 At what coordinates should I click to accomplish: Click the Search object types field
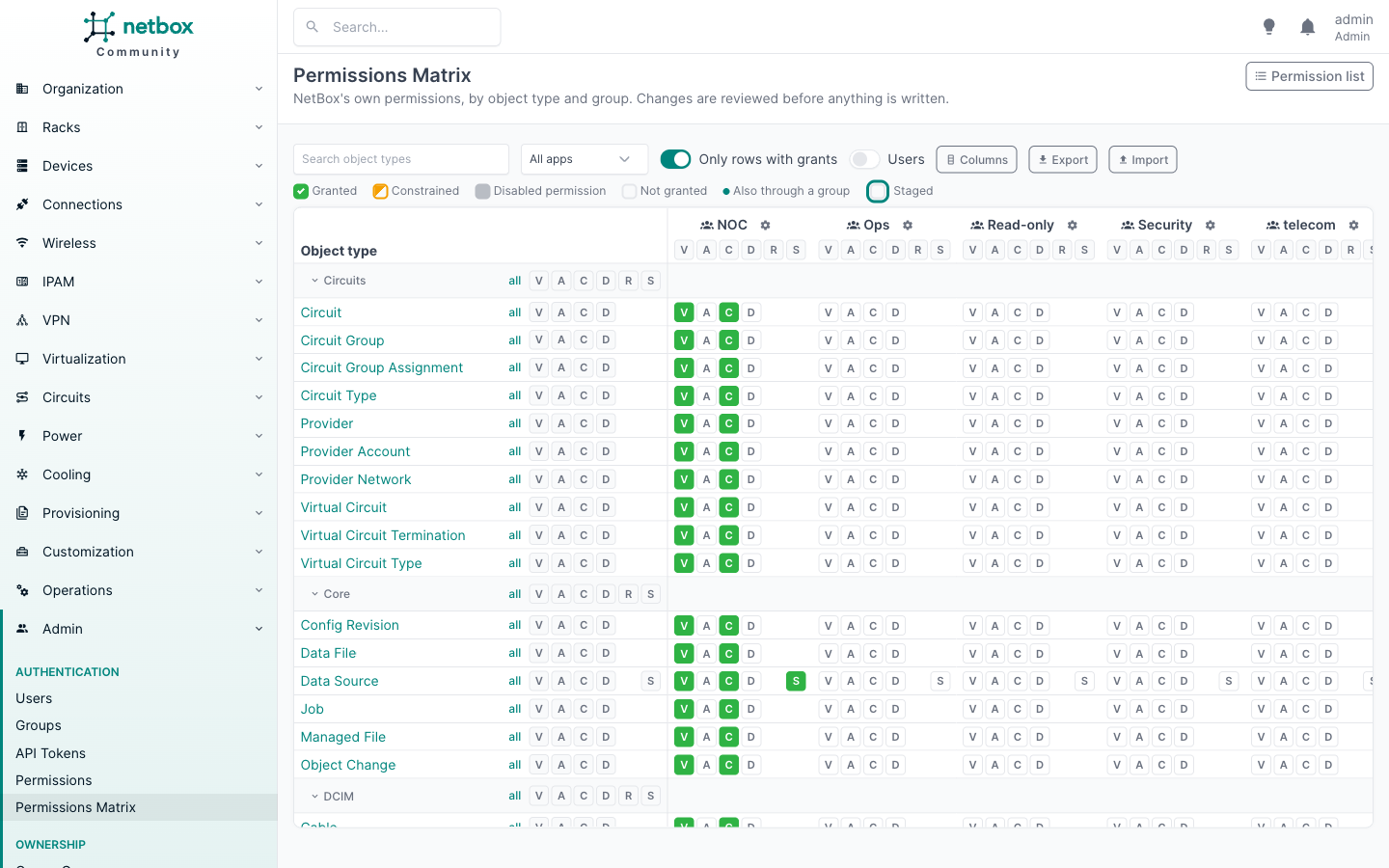(x=401, y=159)
